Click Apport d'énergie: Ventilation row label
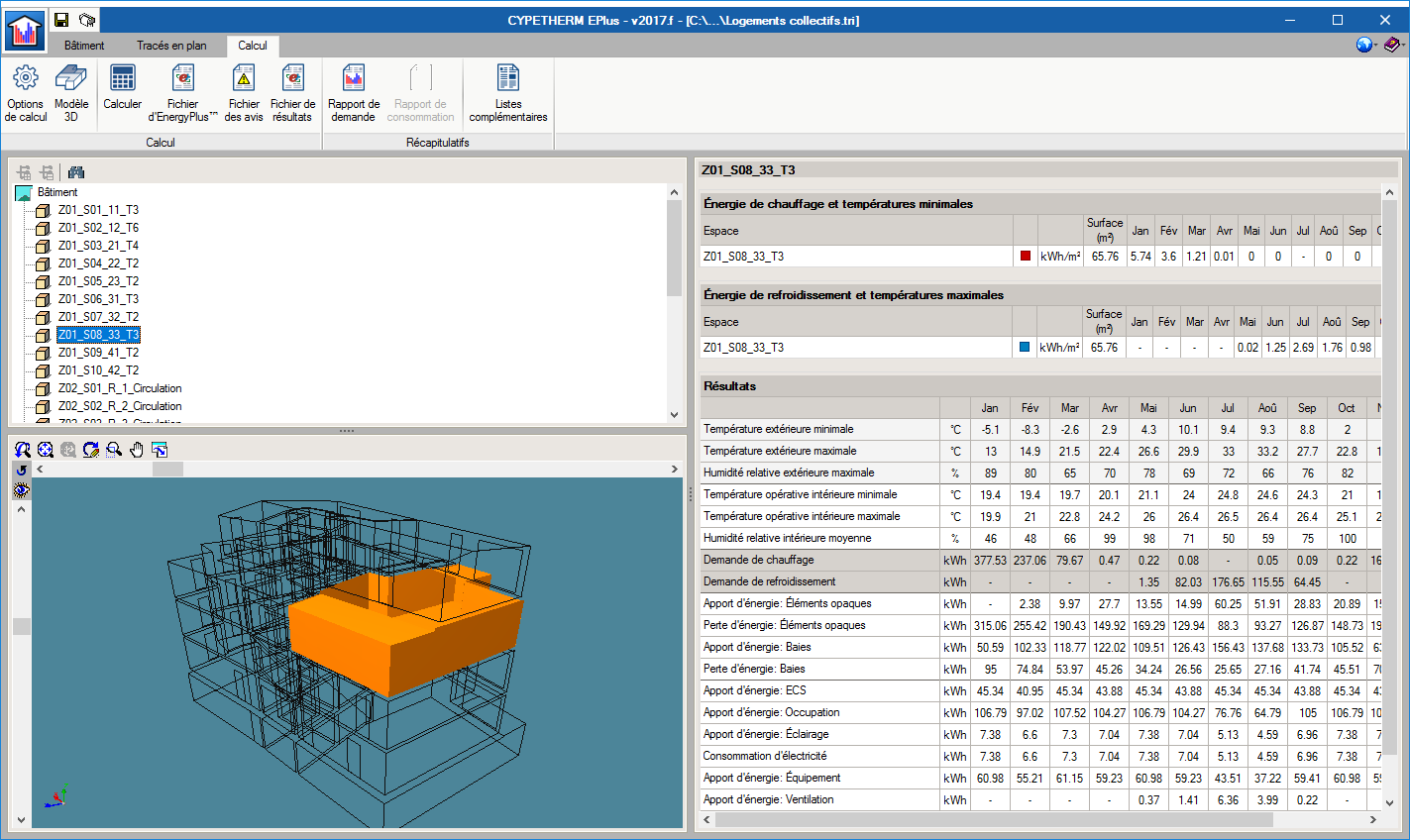The width and height of the screenshot is (1410, 840). coord(769,799)
